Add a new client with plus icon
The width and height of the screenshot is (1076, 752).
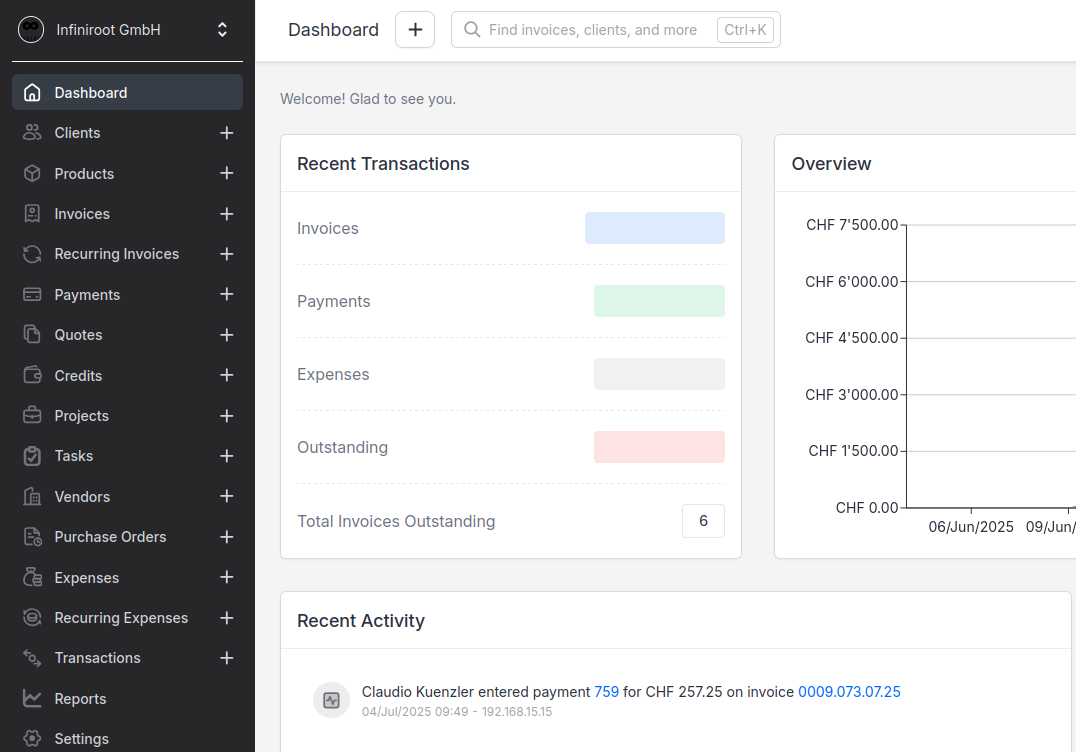point(226,133)
